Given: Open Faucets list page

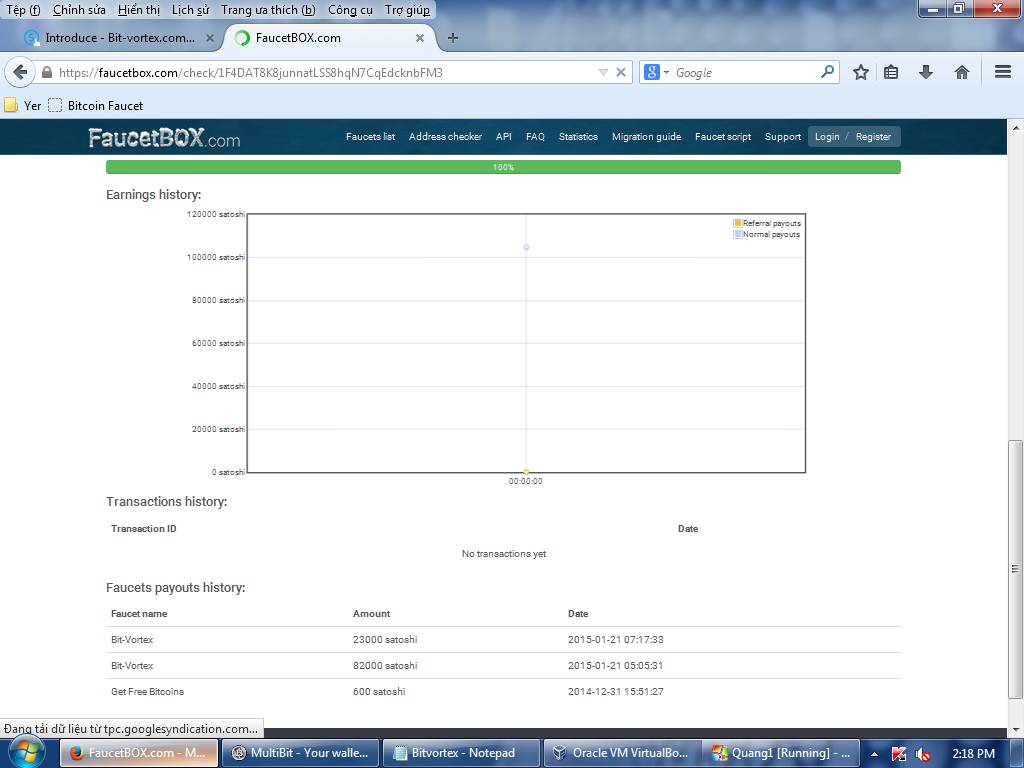Looking at the screenshot, I should click(370, 136).
